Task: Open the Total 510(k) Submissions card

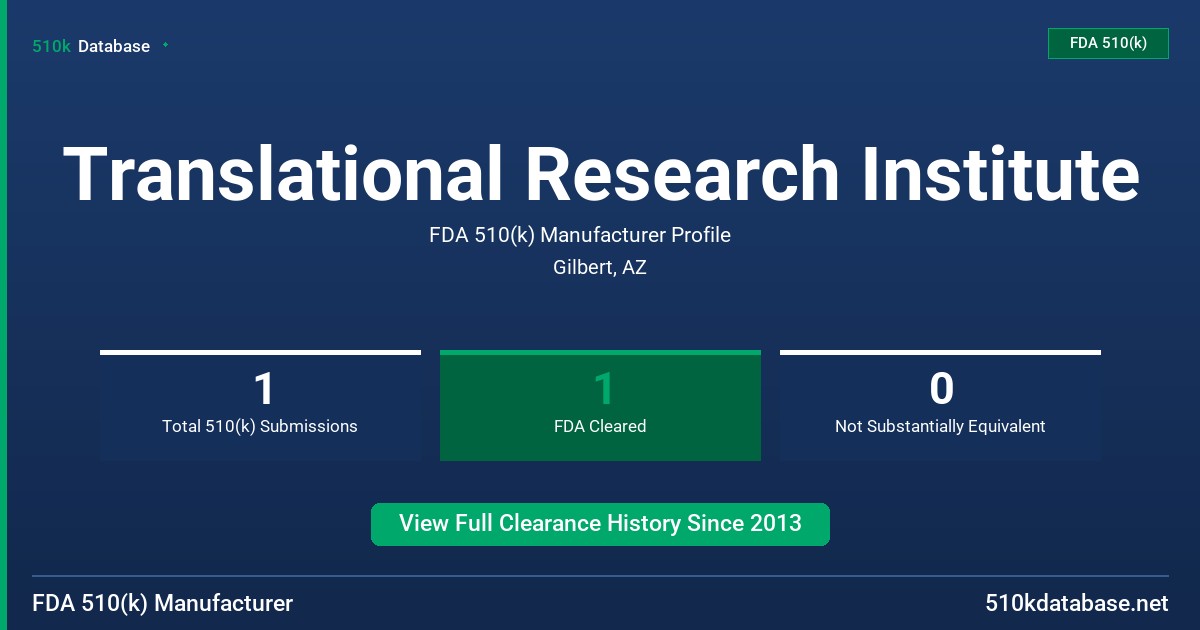Action: coord(260,405)
